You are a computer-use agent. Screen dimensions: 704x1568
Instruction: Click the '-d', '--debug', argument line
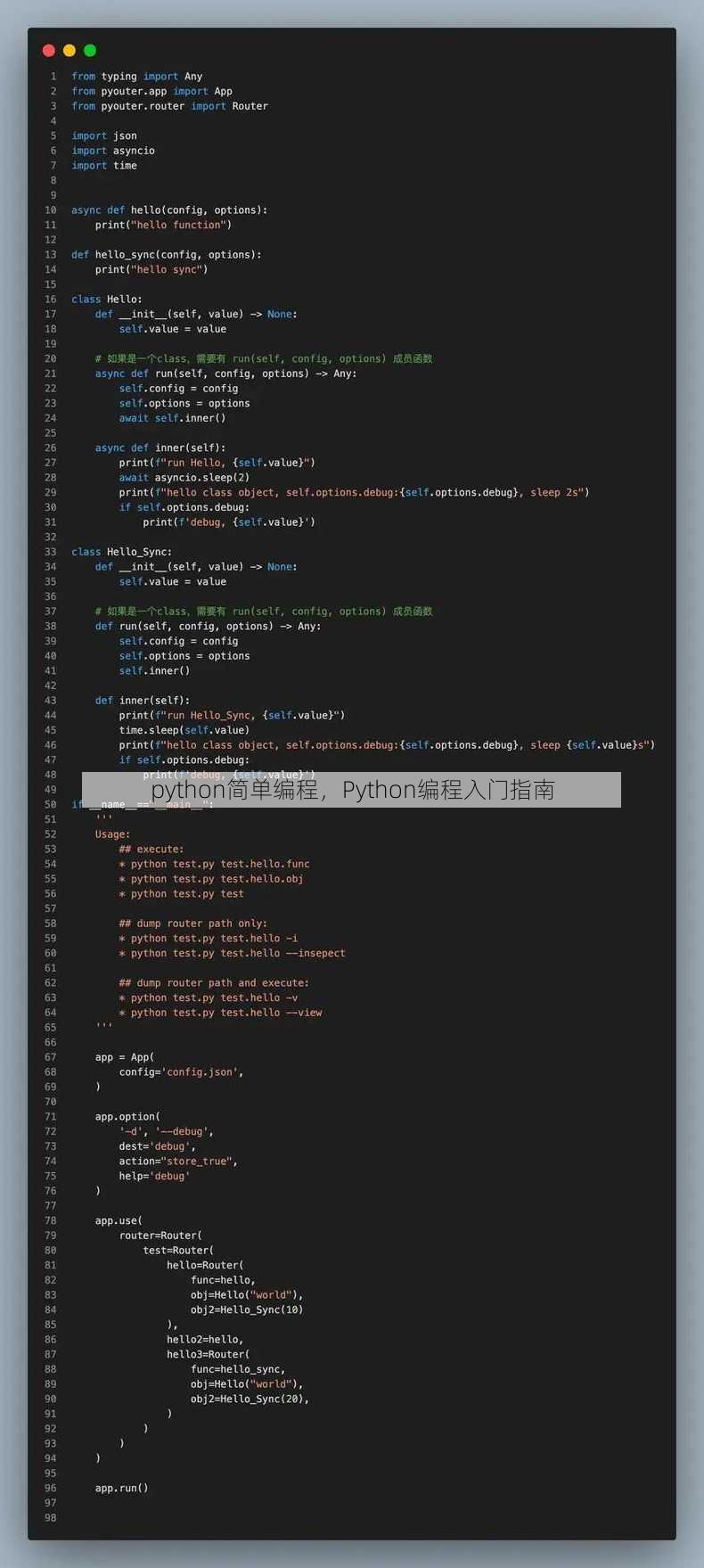(167, 1131)
